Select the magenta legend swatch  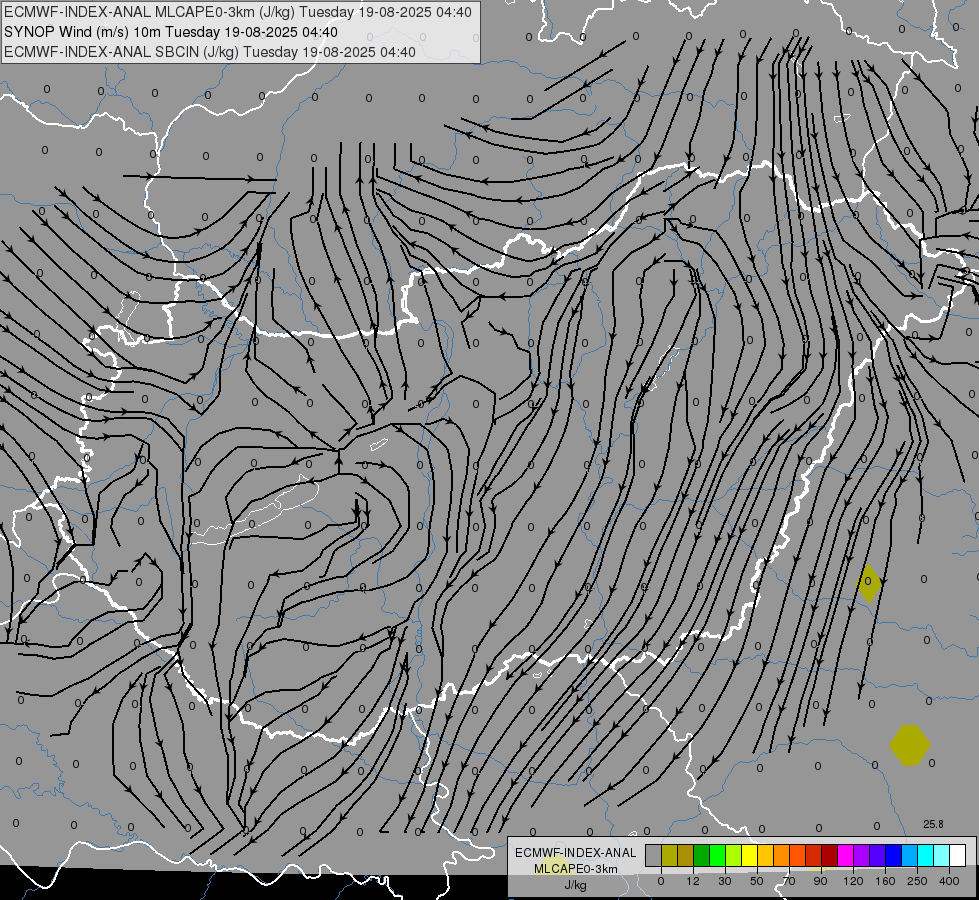(845, 855)
